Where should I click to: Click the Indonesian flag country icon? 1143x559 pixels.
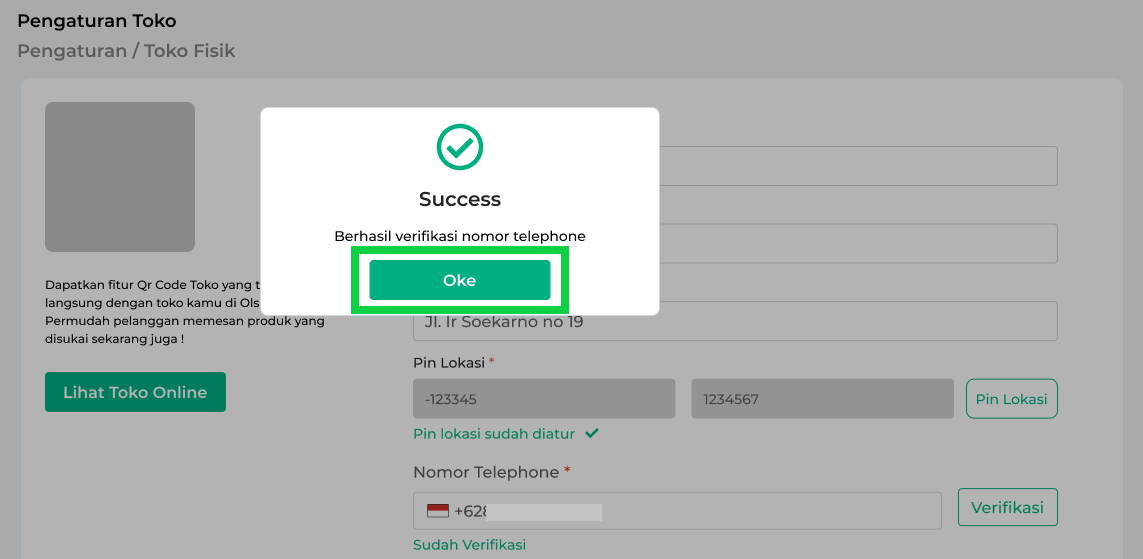438,511
